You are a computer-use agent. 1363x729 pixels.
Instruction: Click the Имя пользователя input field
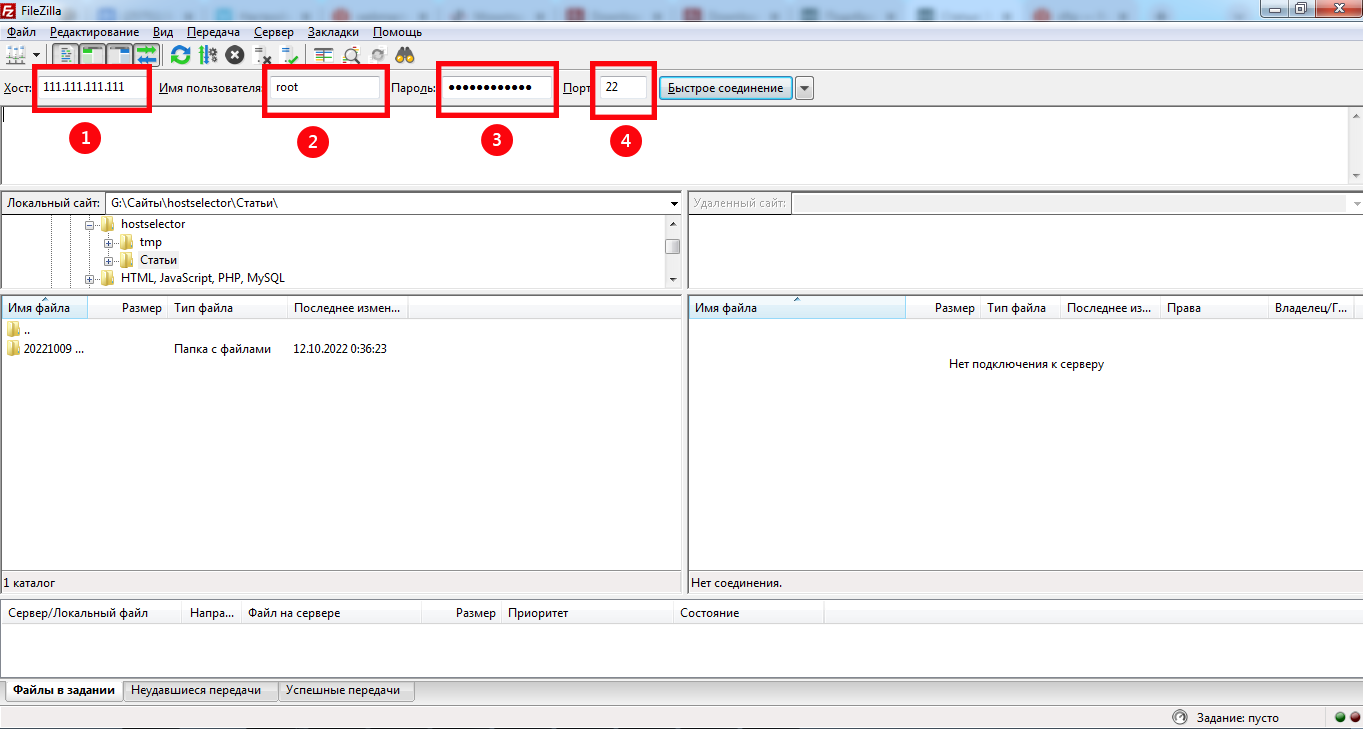tap(326, 87)
